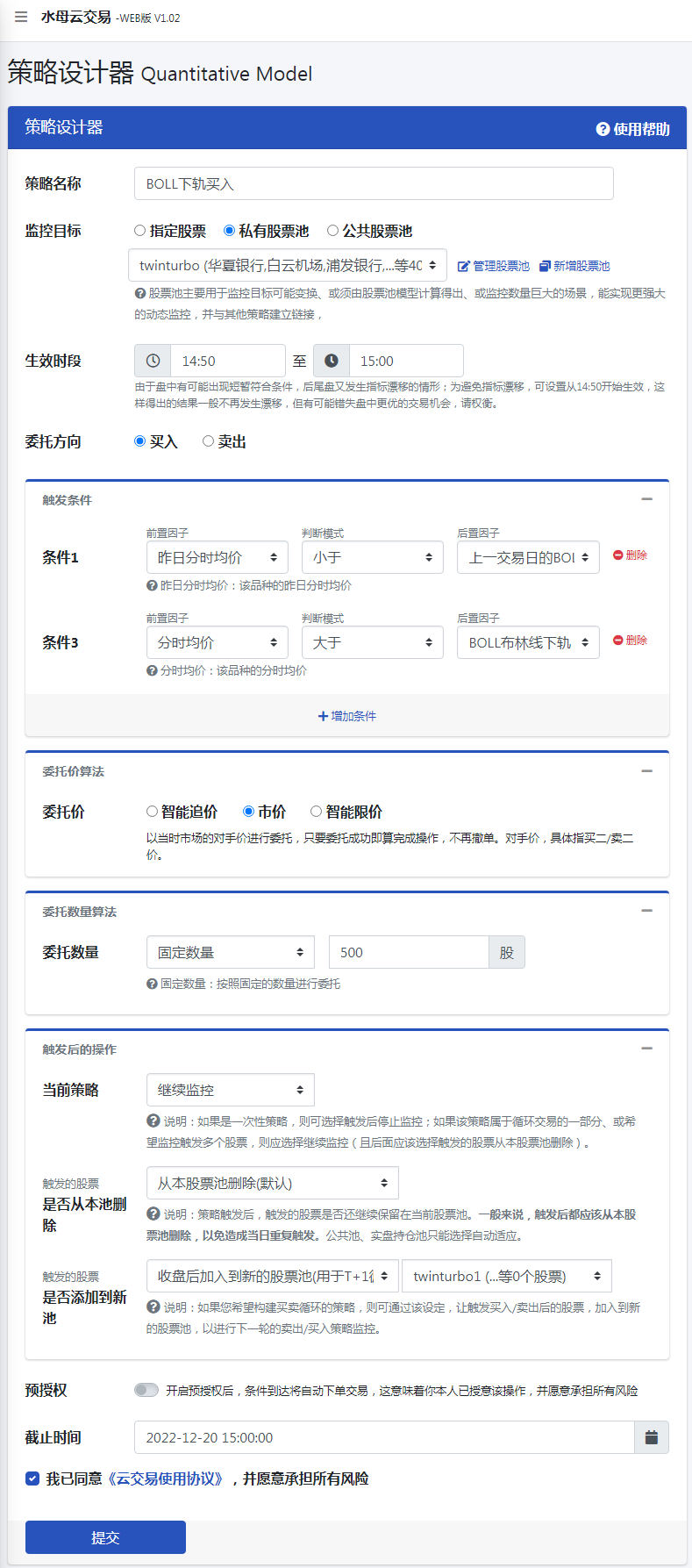Screen dimensions: 692x1568
Task: Open the hamburger menu icon
Action: [x=21, y=17]
